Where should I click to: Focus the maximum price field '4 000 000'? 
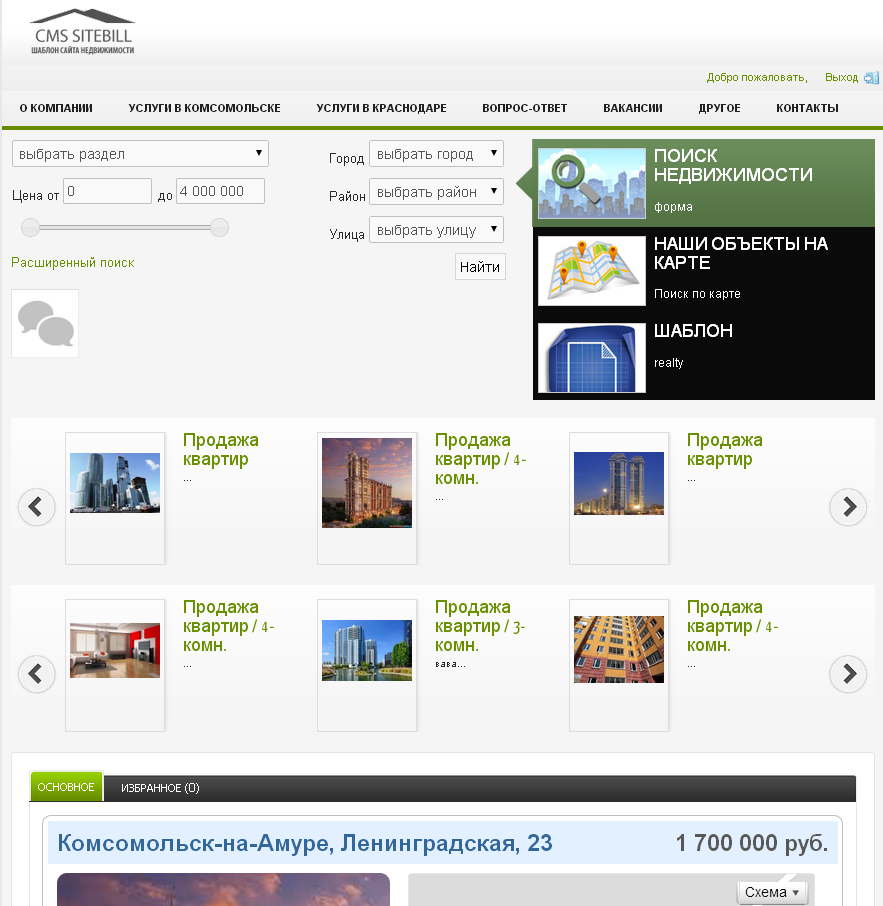tap(220, 191)
